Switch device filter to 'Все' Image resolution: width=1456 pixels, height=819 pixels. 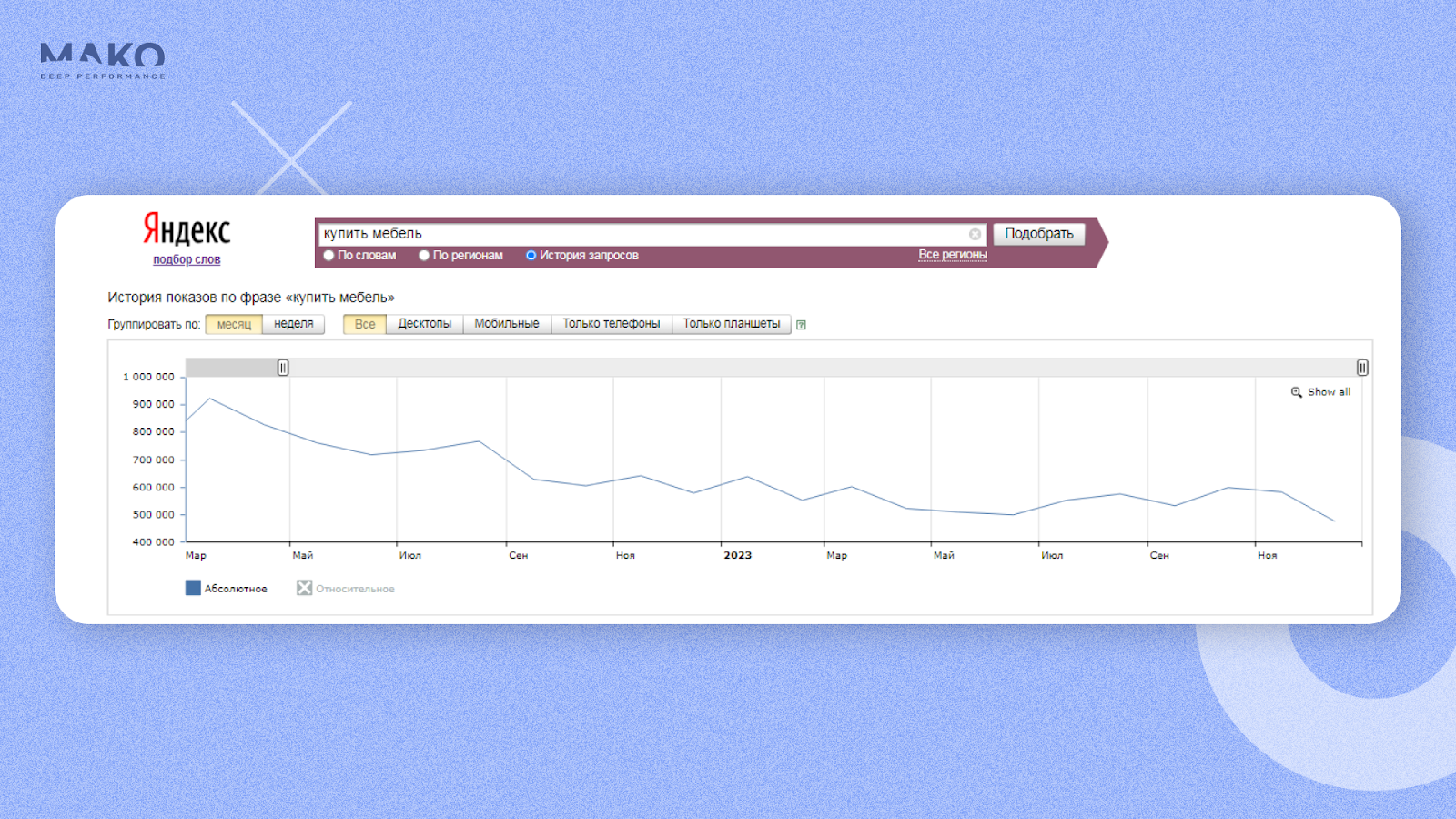coord(365,324)
